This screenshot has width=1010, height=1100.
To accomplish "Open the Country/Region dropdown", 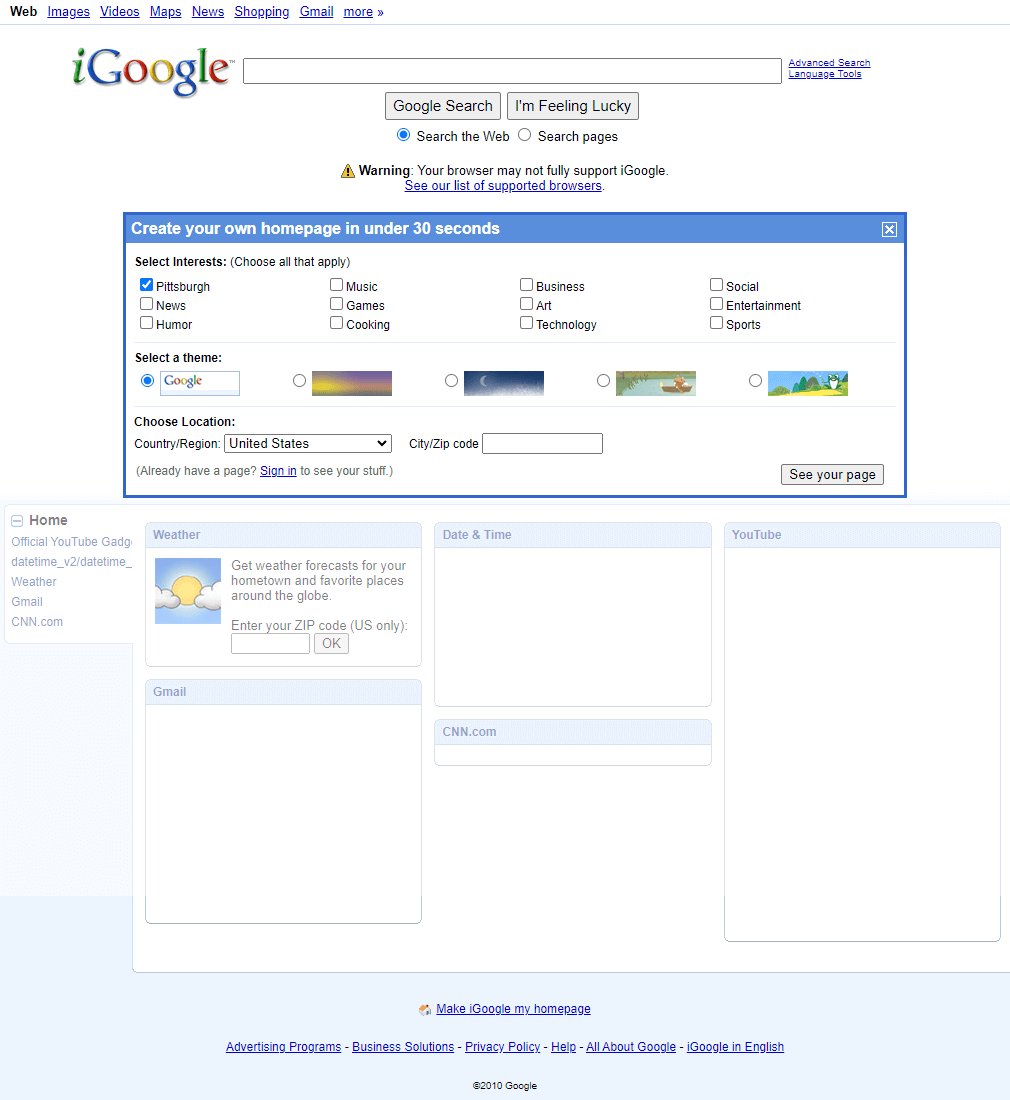I will 308,443.
